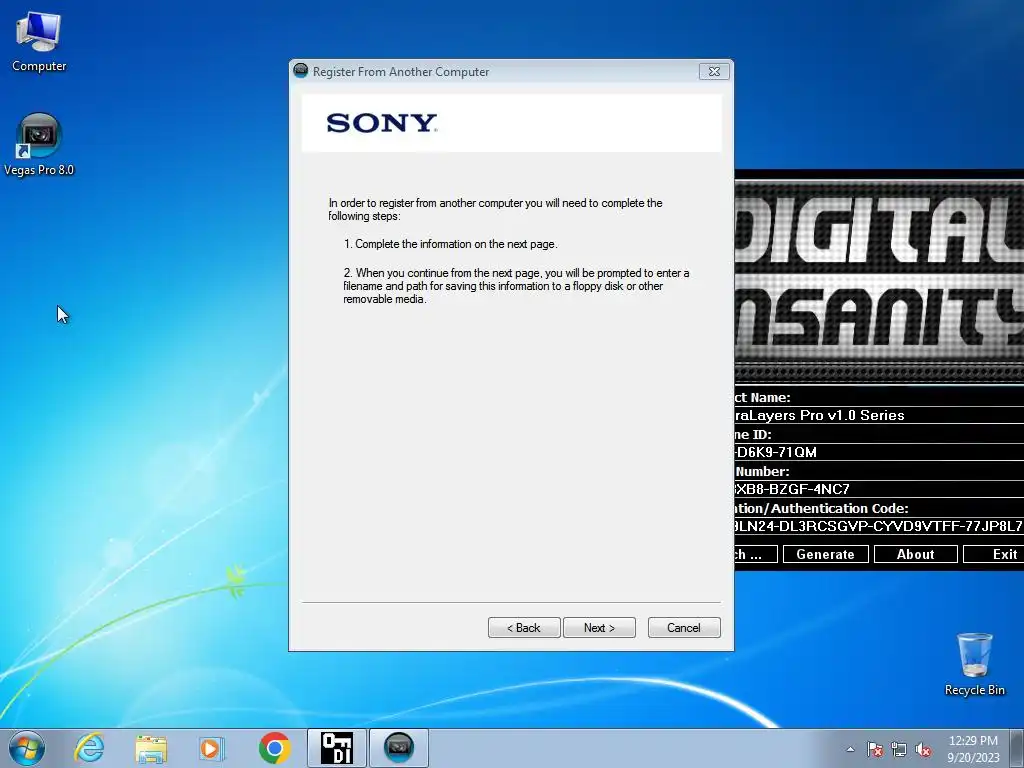The image size is (1024, 768).
Task: Show hidden system tray icons arrow
Action: point(850,749)
